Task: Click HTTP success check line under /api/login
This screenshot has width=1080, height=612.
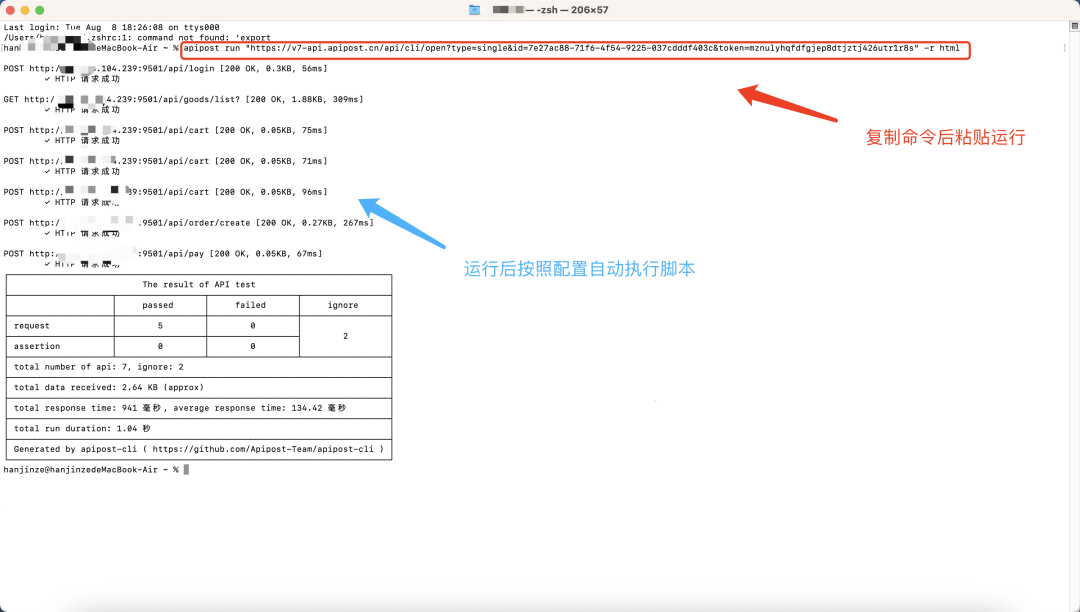Action: pos(83,79)
